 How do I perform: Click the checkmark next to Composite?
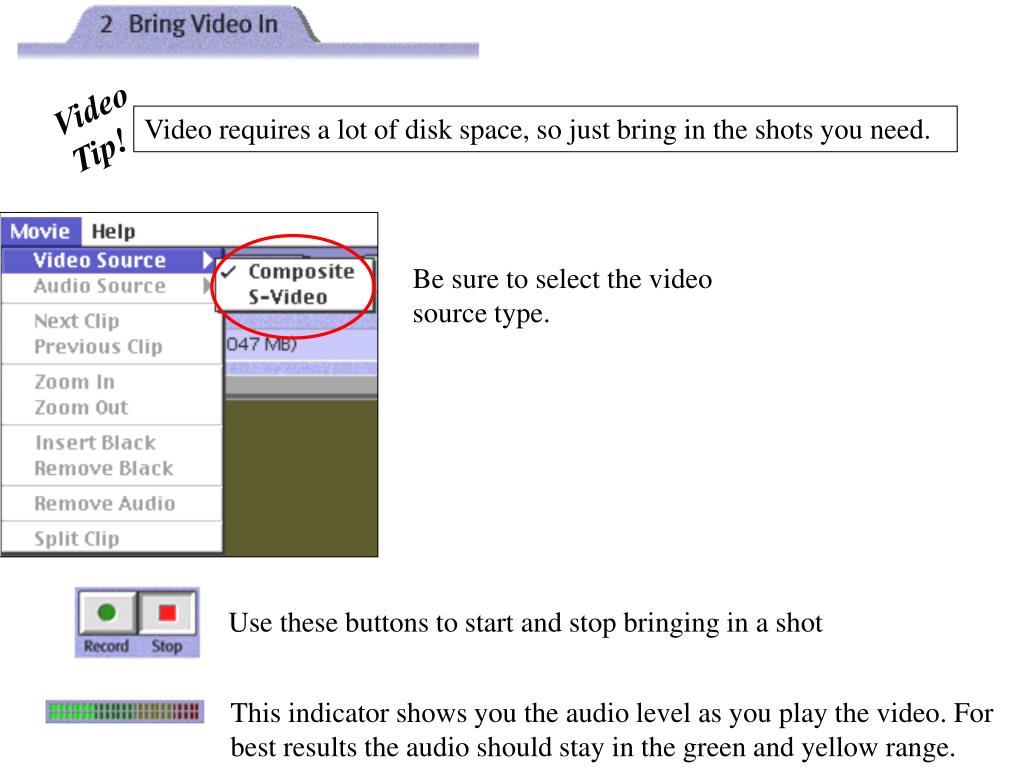coord(229,271)
